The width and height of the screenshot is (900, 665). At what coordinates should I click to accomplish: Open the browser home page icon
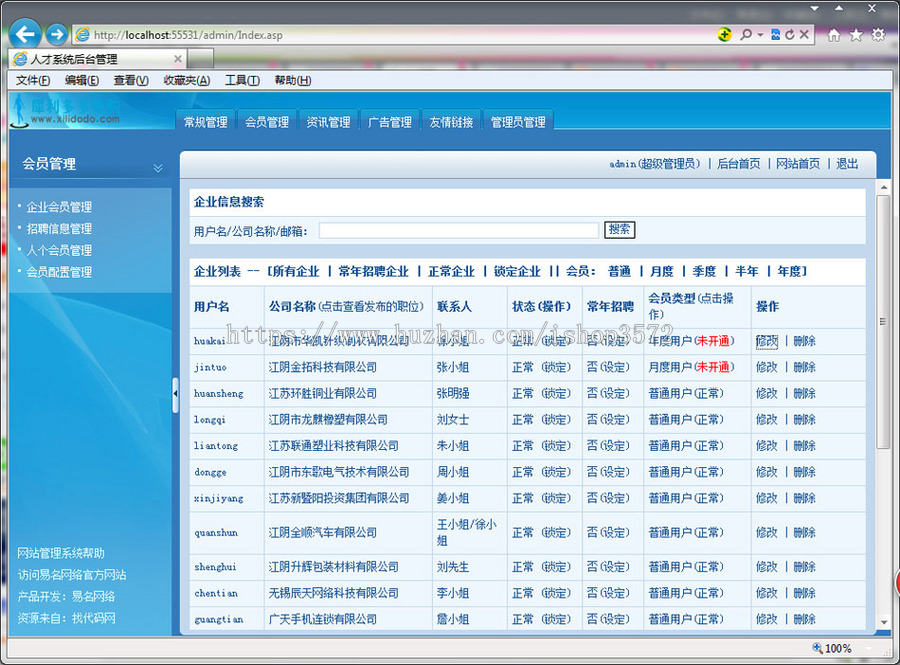834,36
